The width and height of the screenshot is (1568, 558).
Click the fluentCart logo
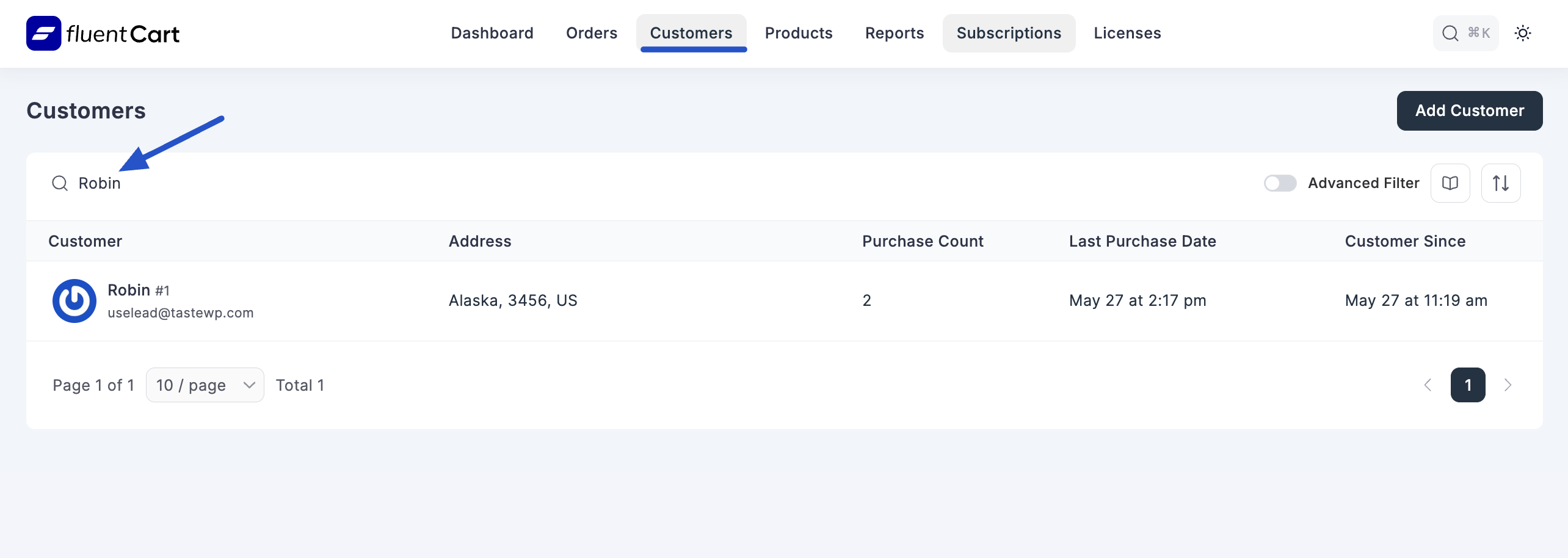pos(102,33)
